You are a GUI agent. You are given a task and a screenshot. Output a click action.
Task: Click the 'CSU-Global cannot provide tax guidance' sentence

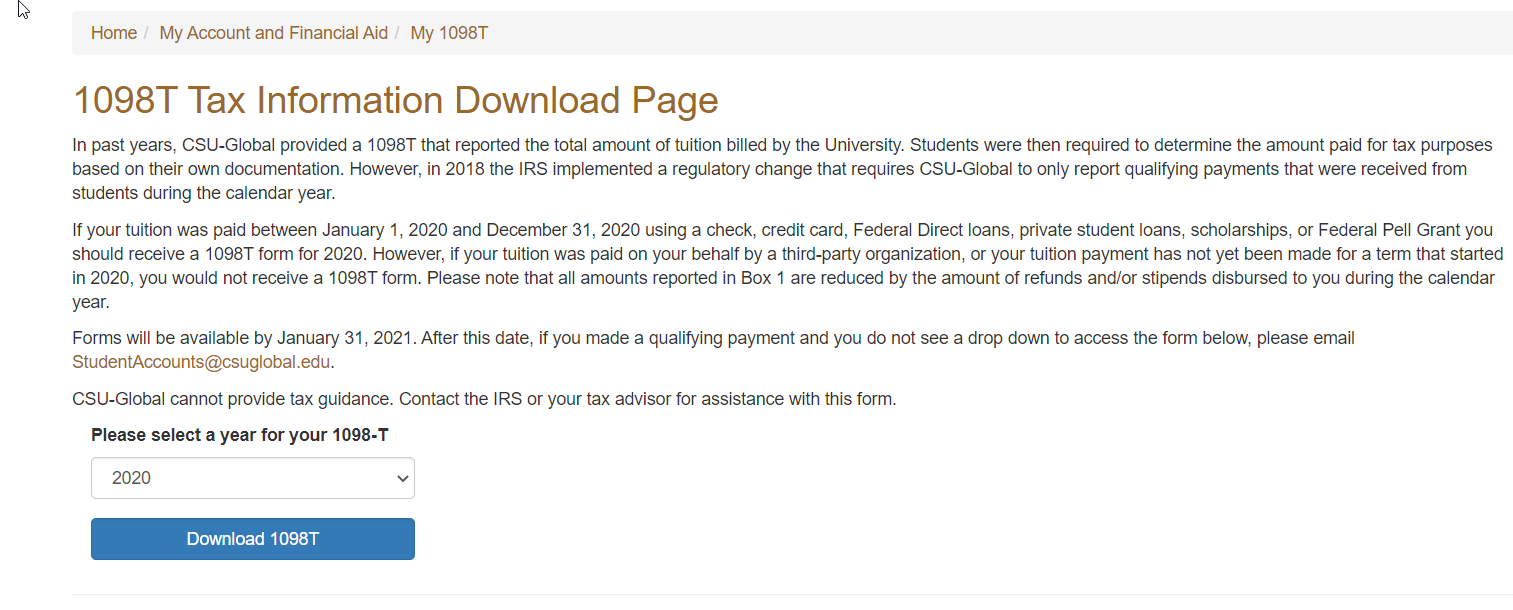tap(484, 399)
